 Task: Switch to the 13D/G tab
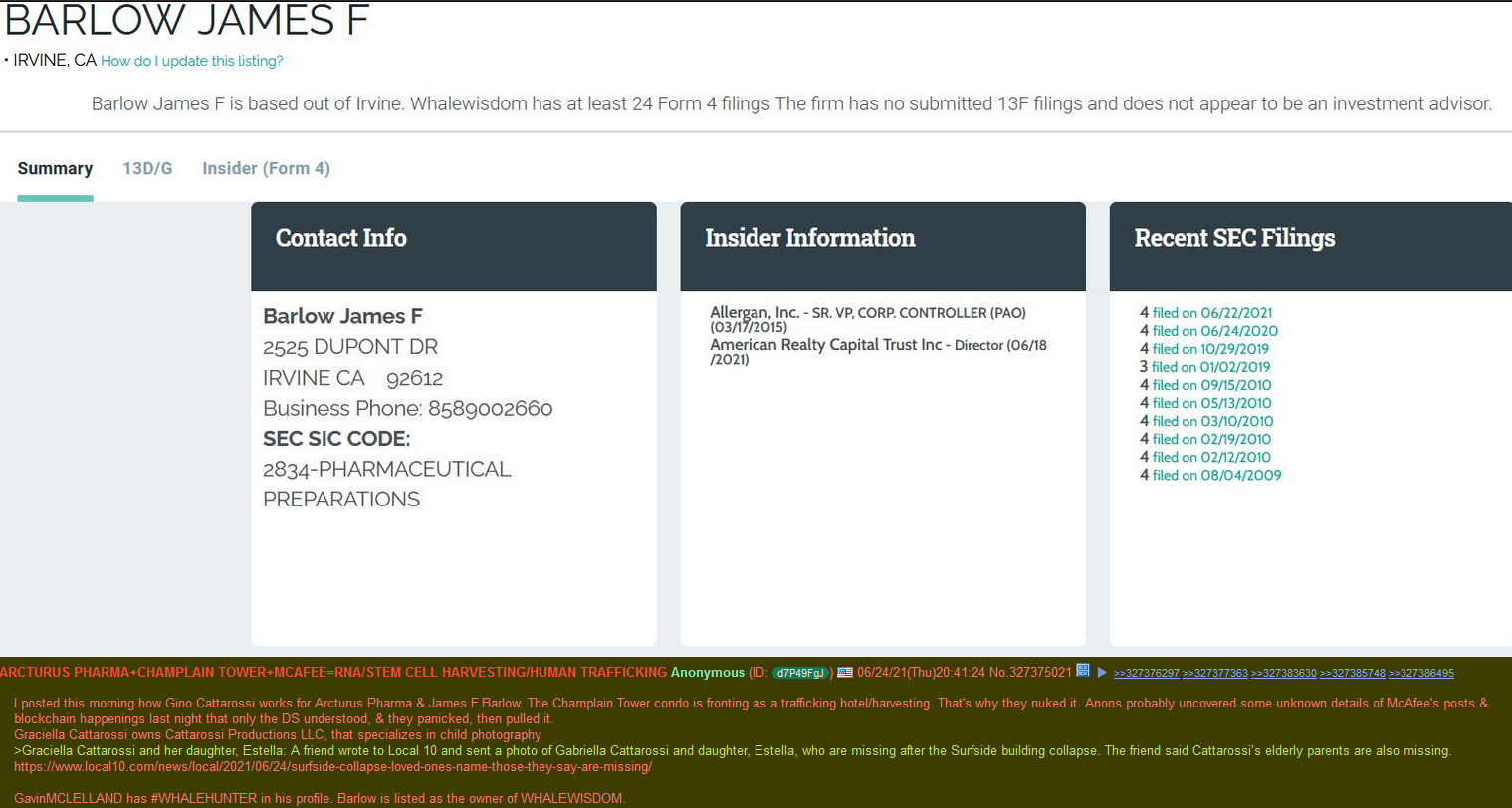(147, 169)
